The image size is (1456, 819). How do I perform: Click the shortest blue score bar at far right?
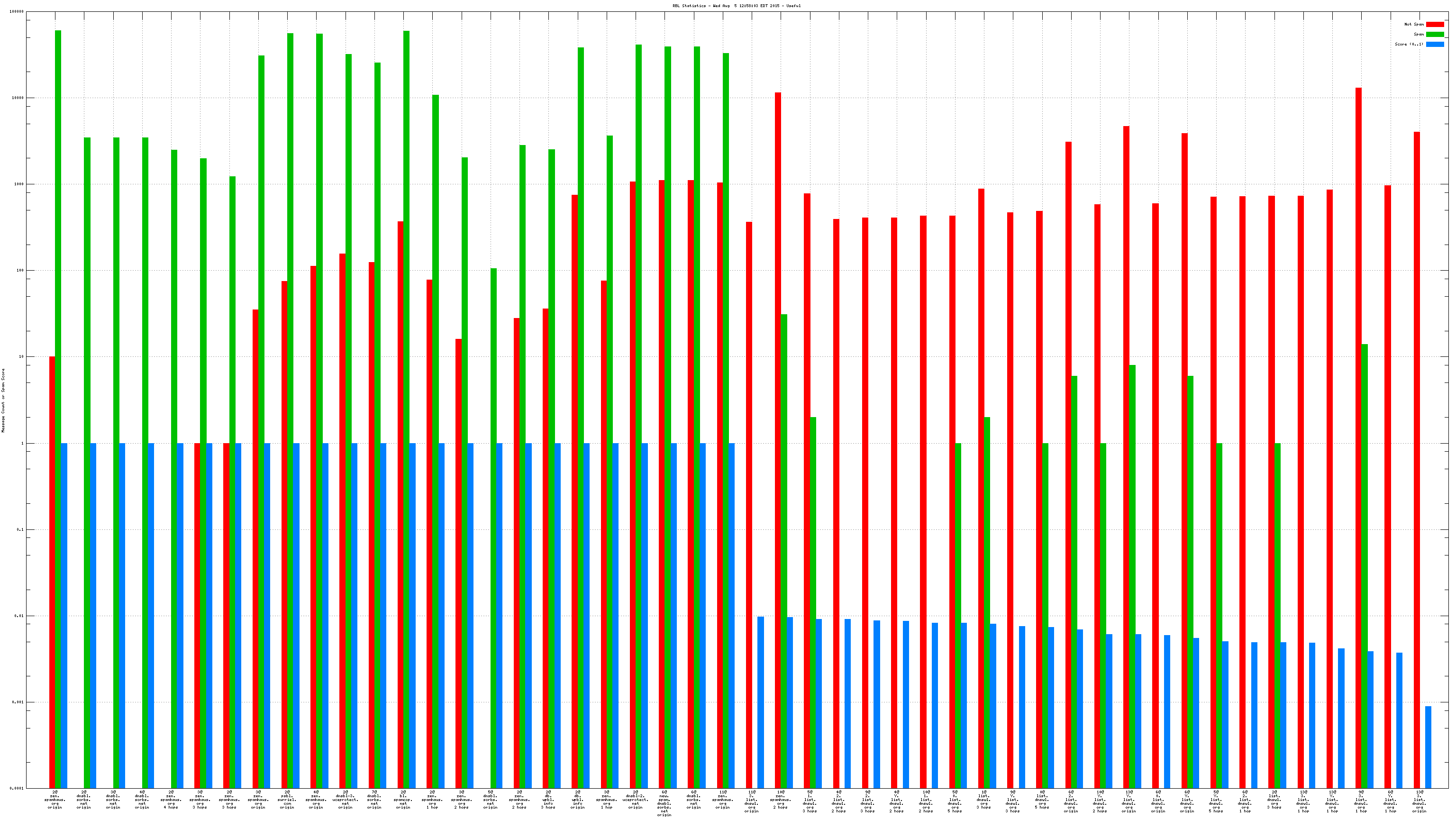click(1429, 746)
